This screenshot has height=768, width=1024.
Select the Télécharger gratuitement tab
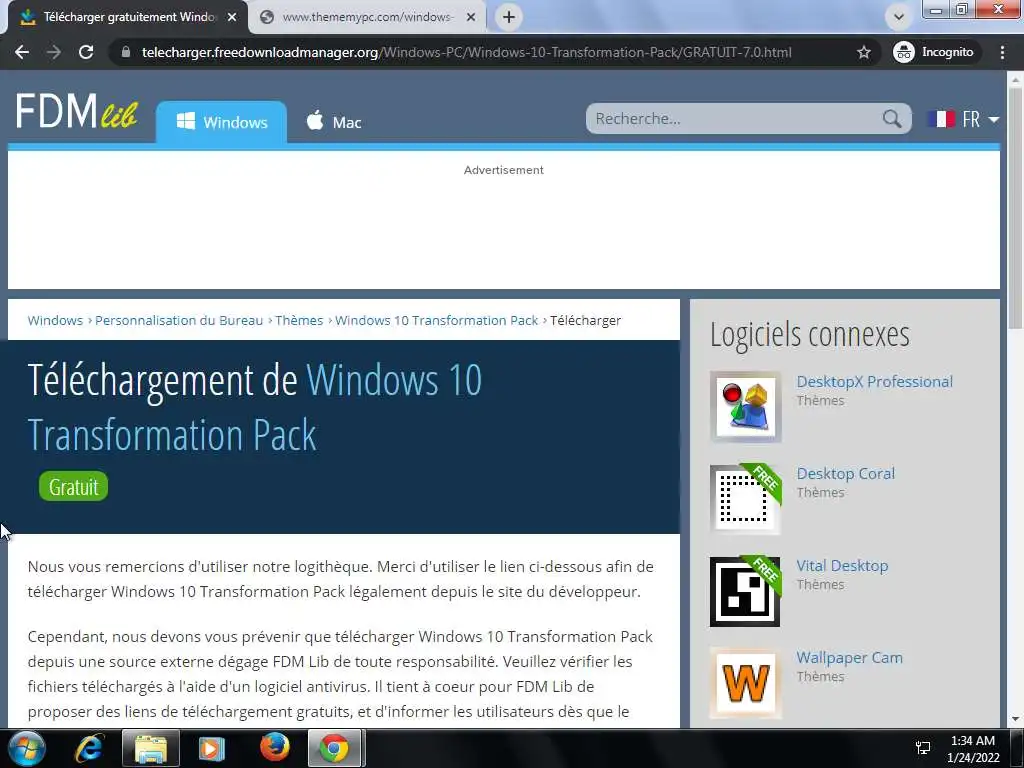coord(129,17)
